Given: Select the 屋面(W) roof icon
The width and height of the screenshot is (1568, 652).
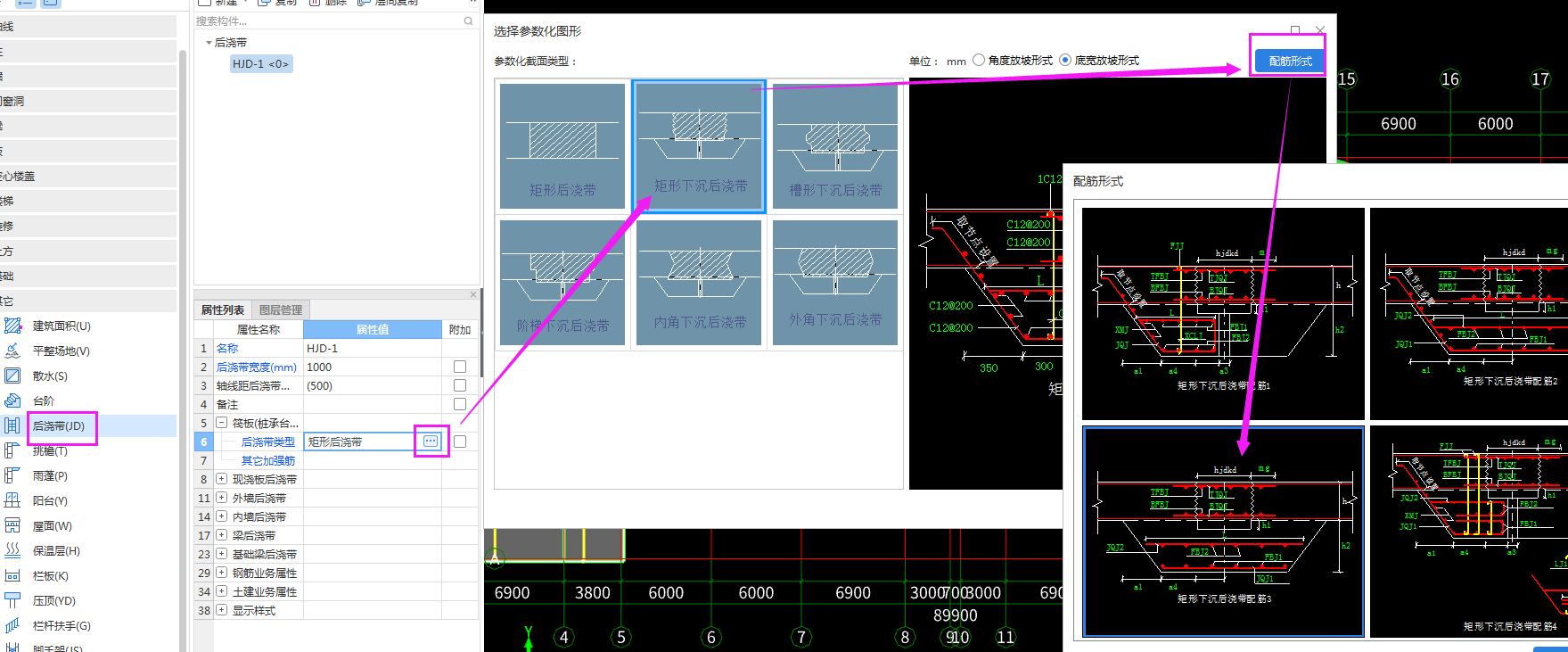Looking at the screenshot, I should click(x=12, y=525).
